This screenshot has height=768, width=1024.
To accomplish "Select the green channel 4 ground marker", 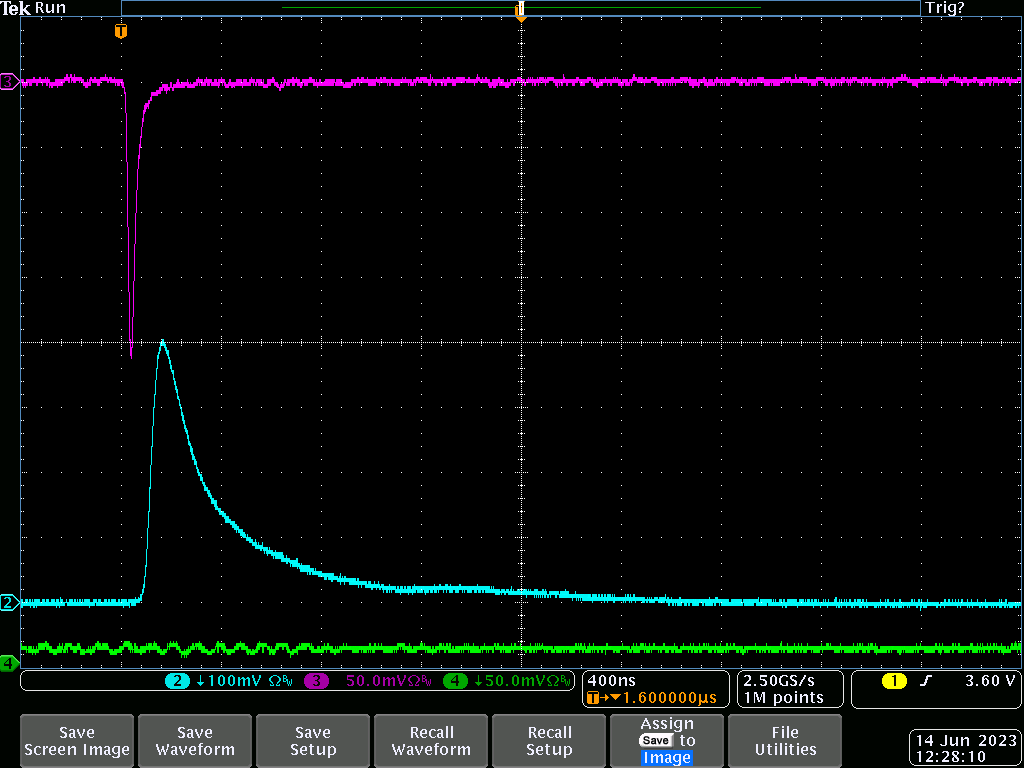I will point(9,662).
